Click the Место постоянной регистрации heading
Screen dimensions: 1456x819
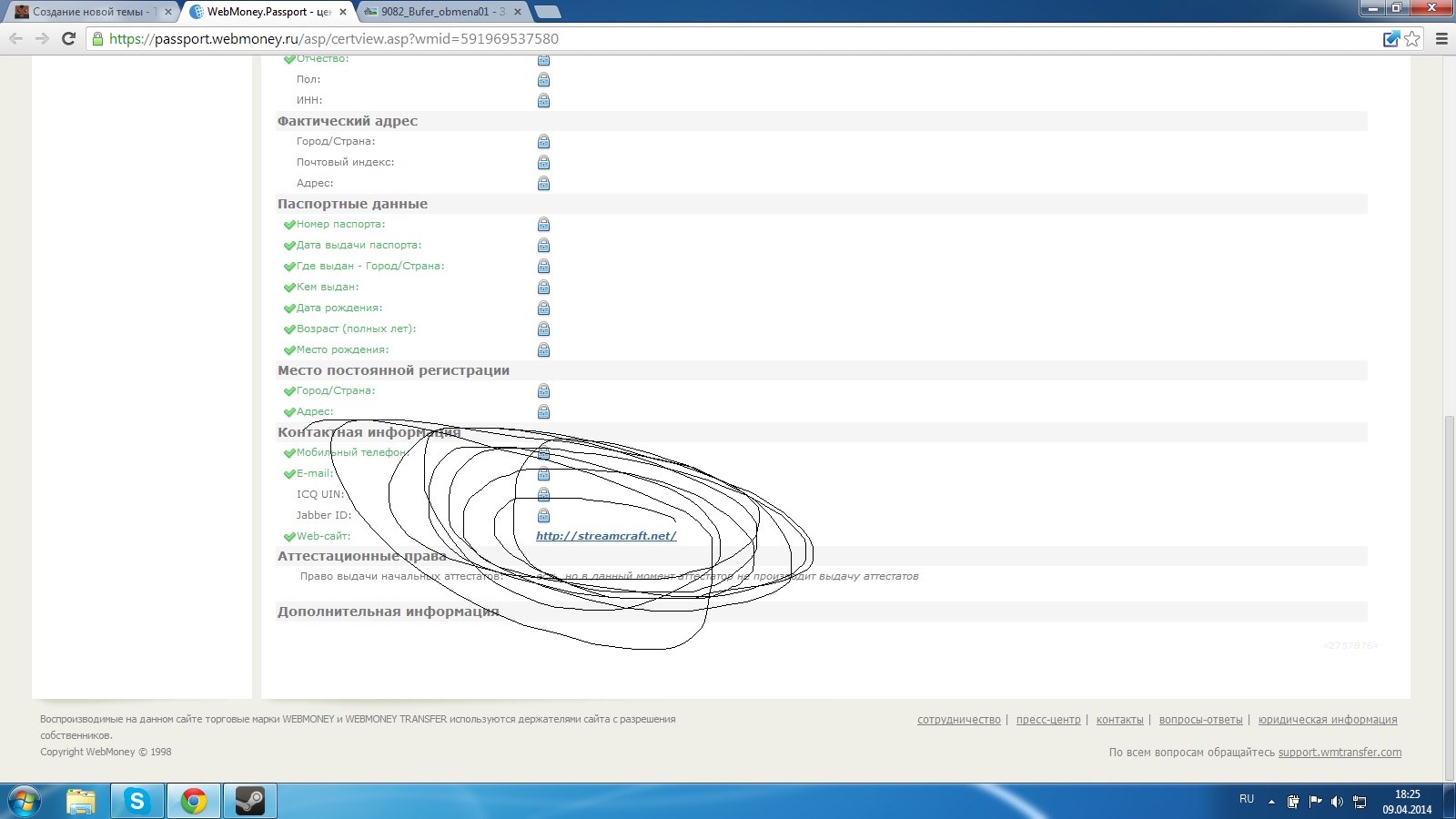coord(393,370)
